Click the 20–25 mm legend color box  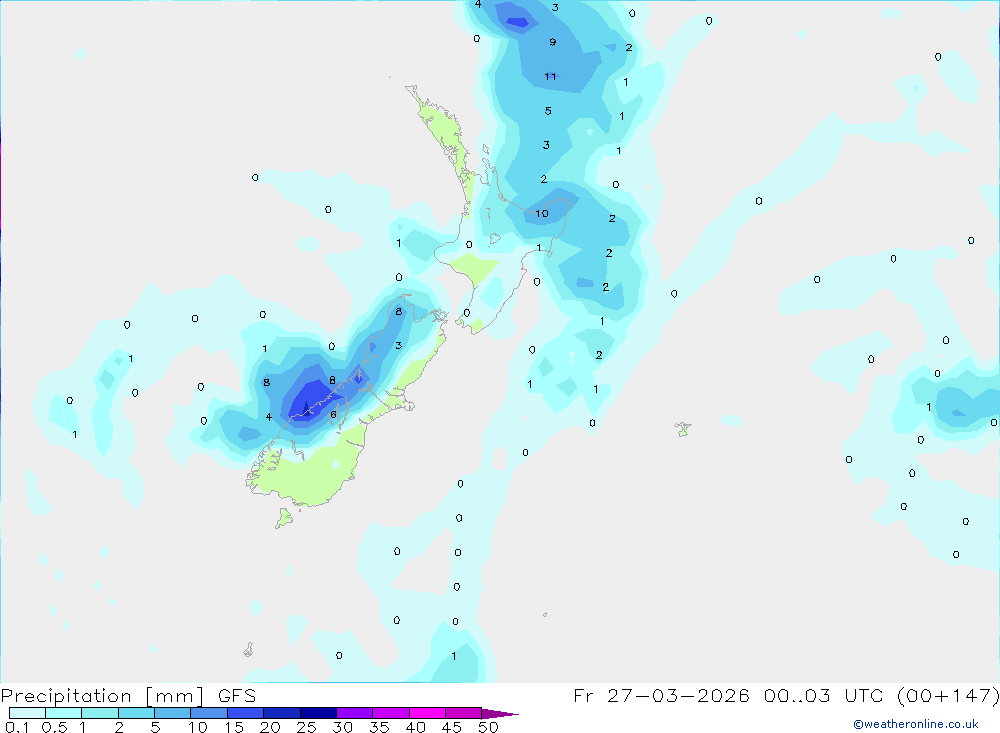point(282,713)
